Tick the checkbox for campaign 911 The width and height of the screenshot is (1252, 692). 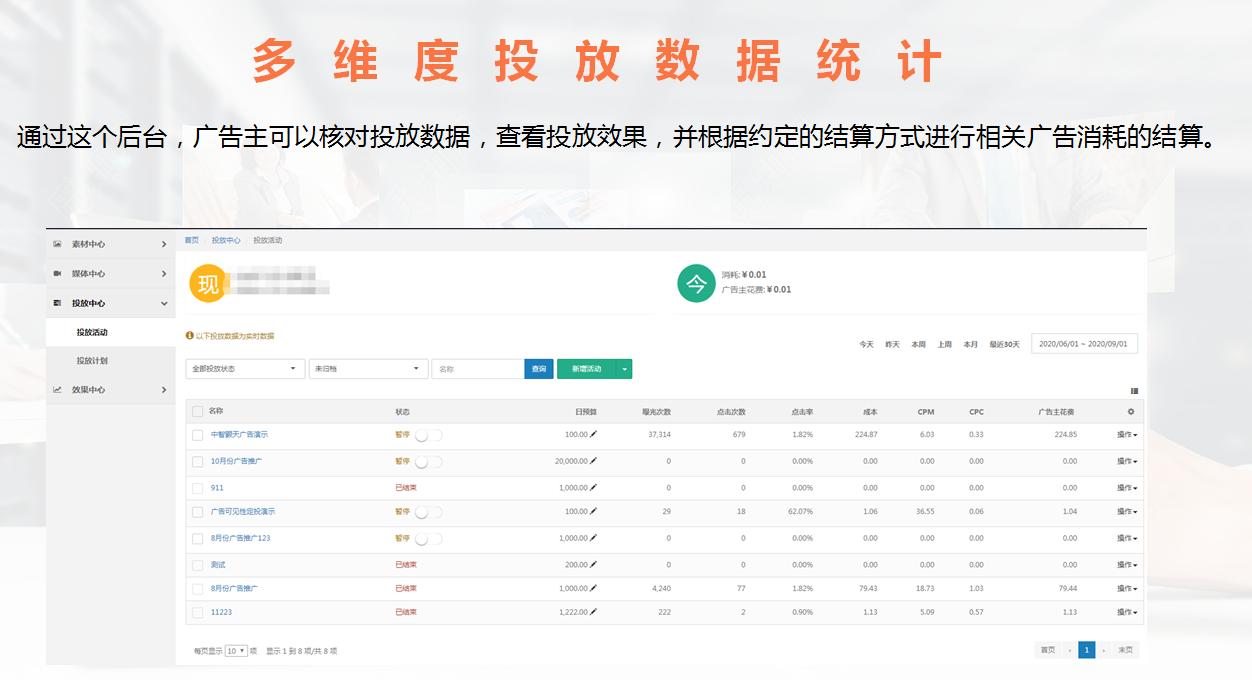[x=196, y=487]
